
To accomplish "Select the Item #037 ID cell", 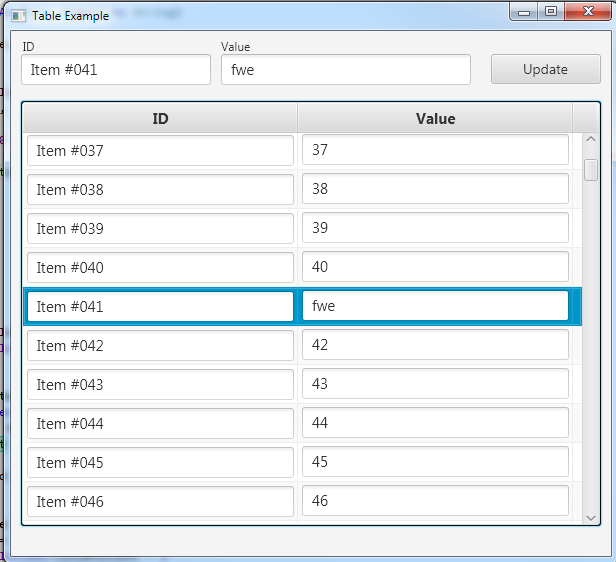I will pos(160,151).
